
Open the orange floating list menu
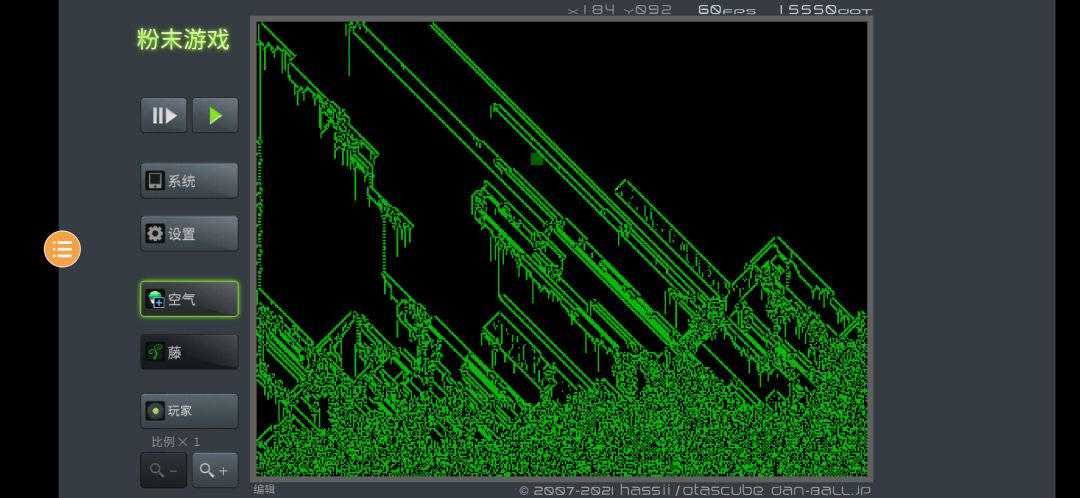[x=63, y=249]
